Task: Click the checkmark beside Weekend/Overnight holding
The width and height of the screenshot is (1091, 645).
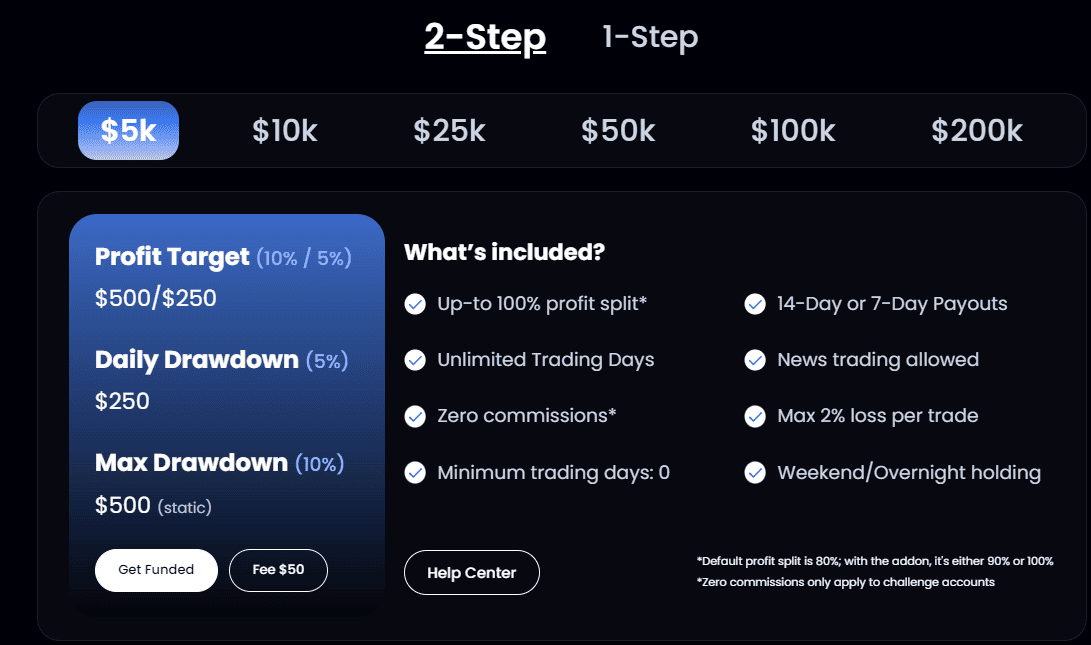Action: [x=755, y=473]
